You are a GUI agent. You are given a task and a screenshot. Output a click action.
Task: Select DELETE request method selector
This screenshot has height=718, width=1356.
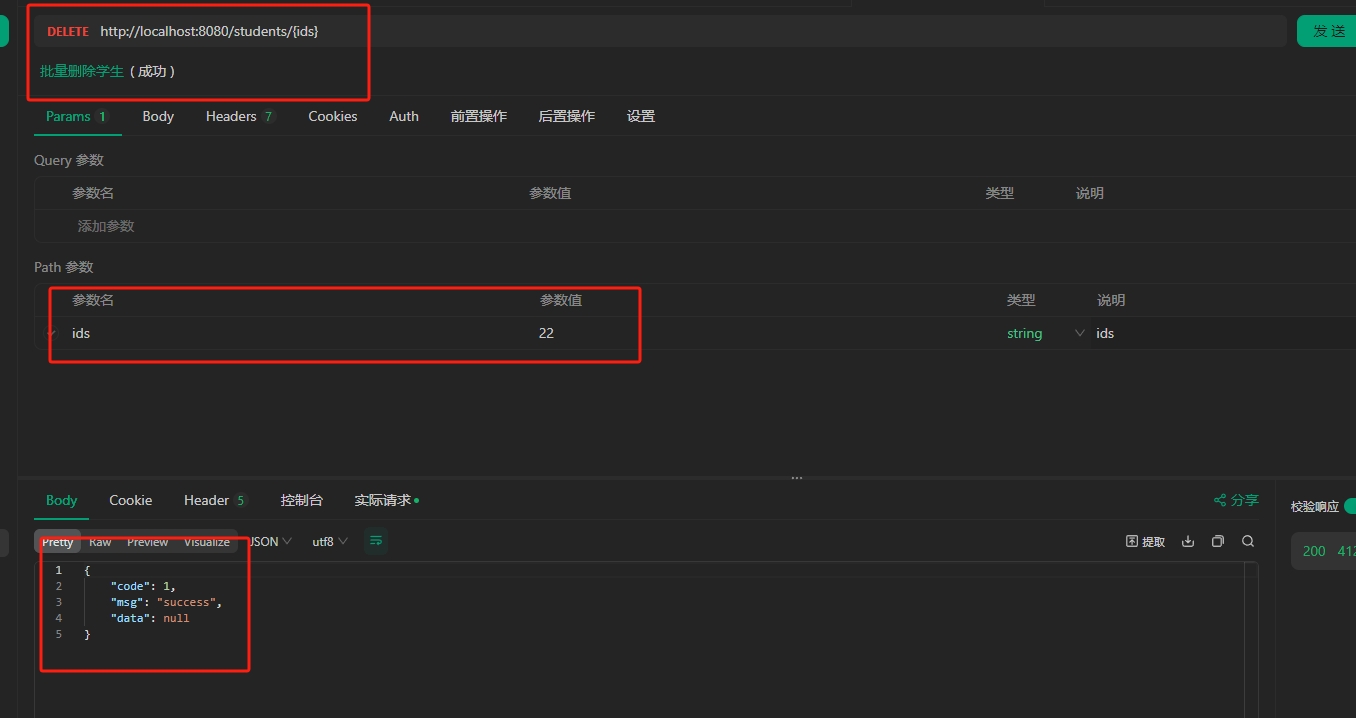tap(68, 31)
